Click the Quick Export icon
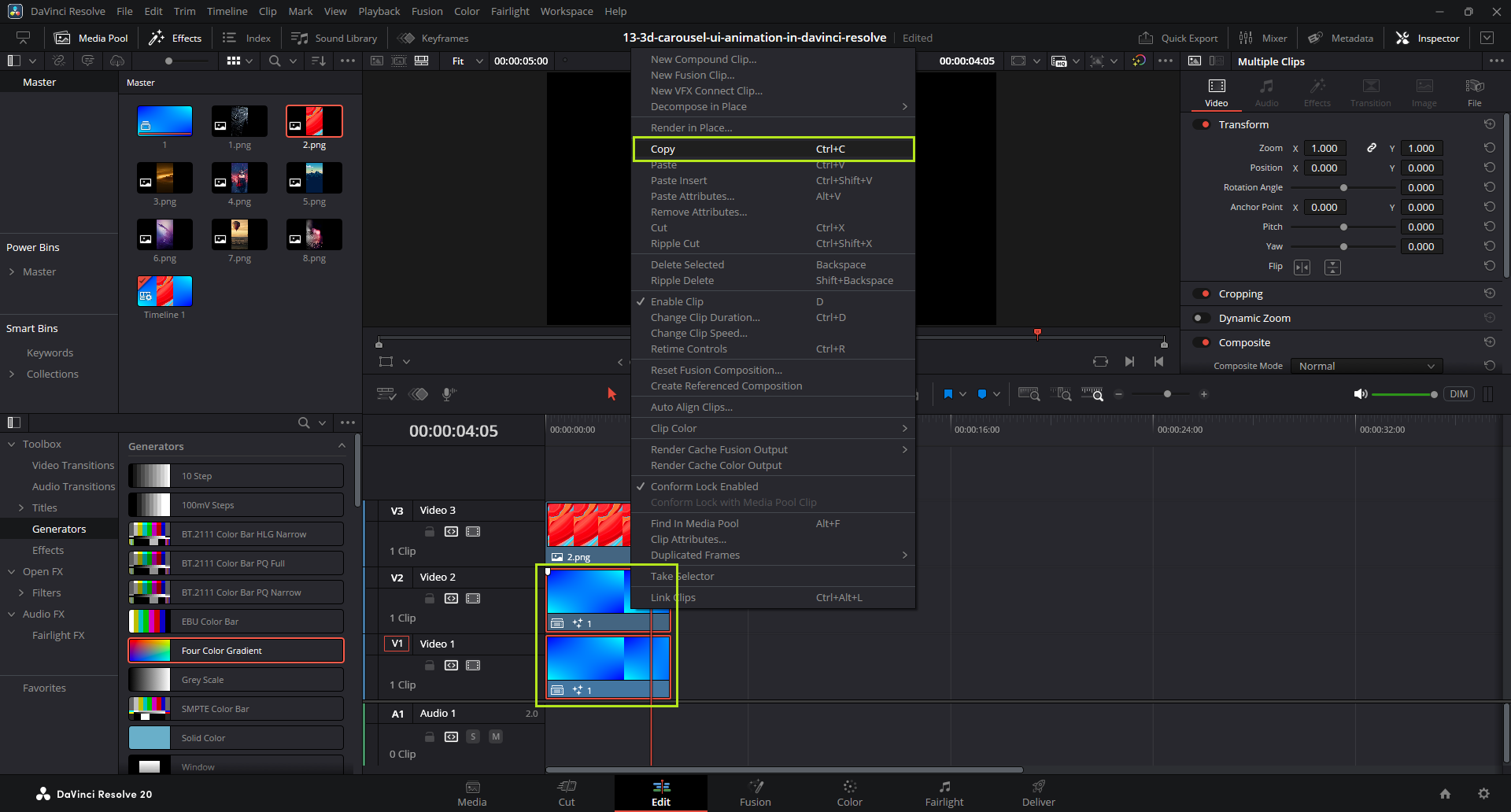 [1146, 38]
